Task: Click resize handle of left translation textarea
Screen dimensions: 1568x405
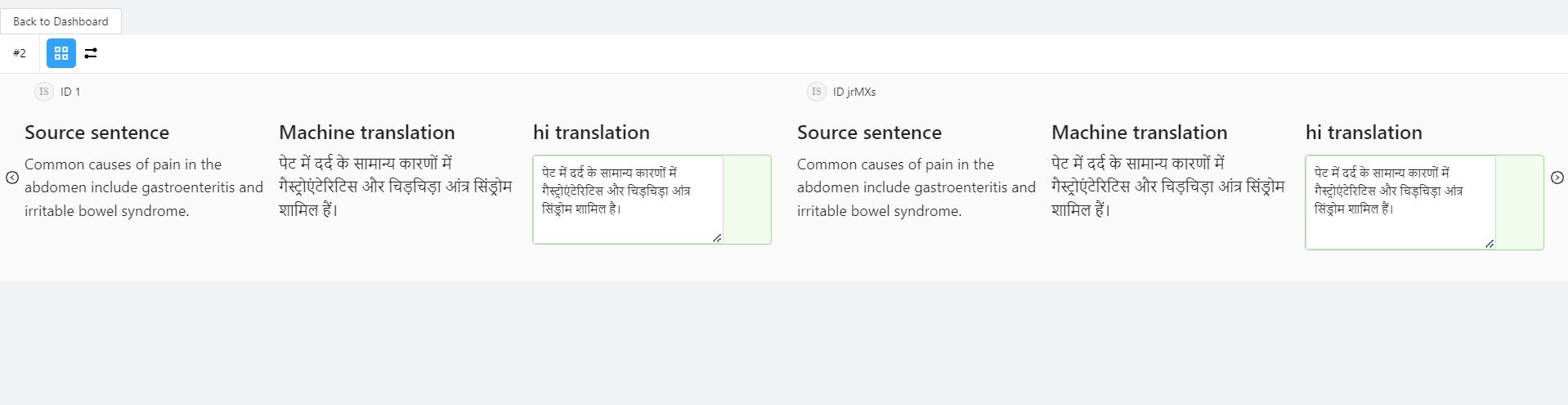Action: (717, 238)
